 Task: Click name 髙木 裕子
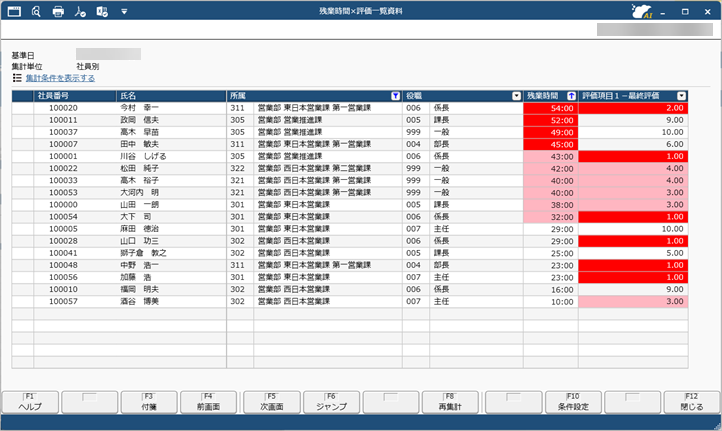140,181
